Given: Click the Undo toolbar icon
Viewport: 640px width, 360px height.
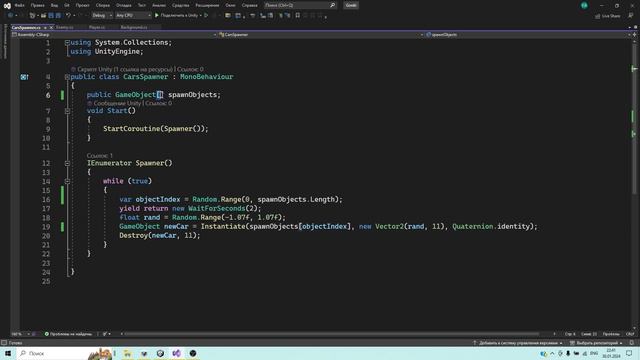Looking at the screenshot, I should (x=68, y=16).
